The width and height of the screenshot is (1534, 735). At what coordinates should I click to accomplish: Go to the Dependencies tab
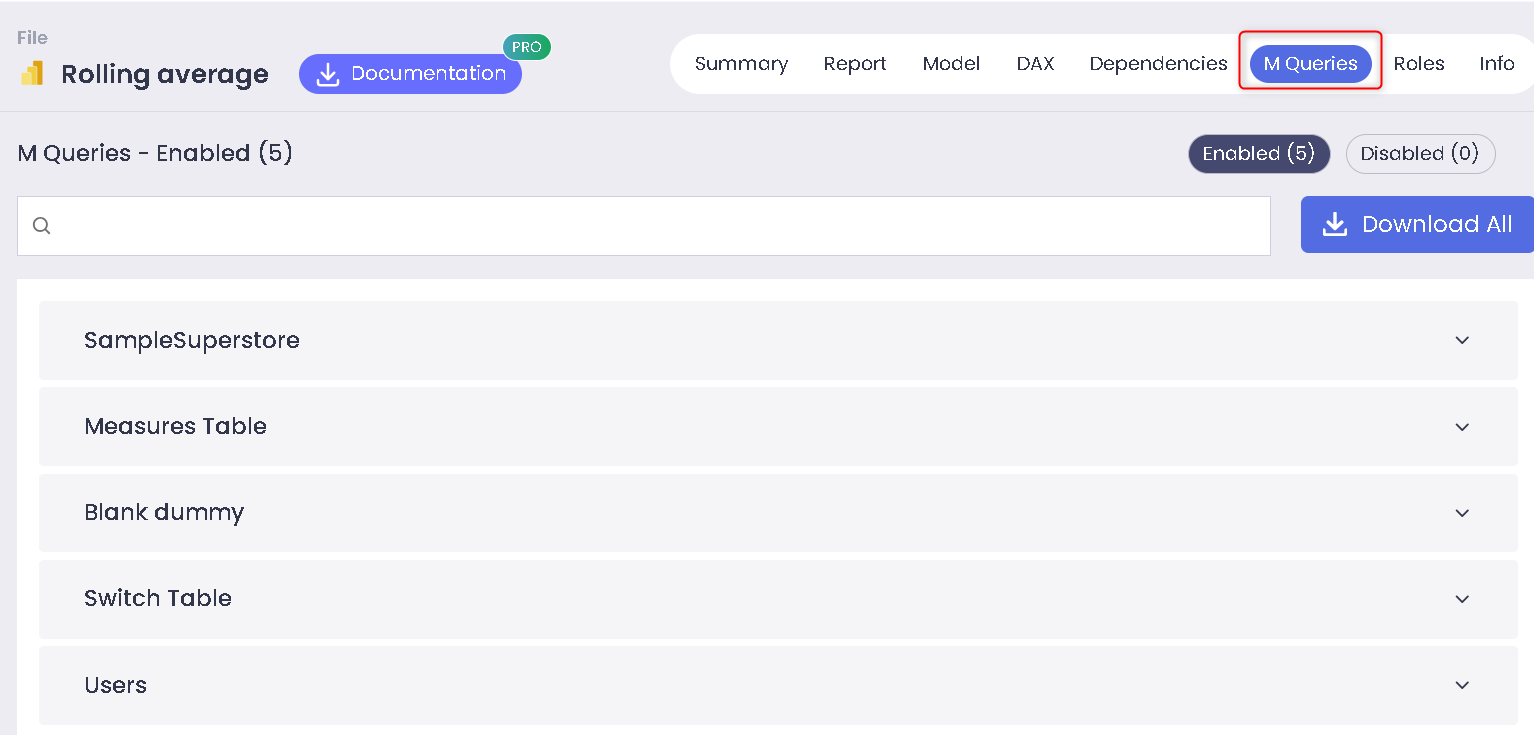pyautogui.click(x=1158, y=64)
